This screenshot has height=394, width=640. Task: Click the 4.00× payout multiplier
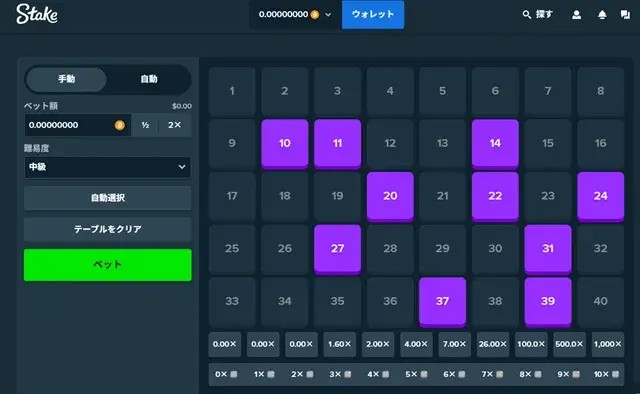pos(416,344)
